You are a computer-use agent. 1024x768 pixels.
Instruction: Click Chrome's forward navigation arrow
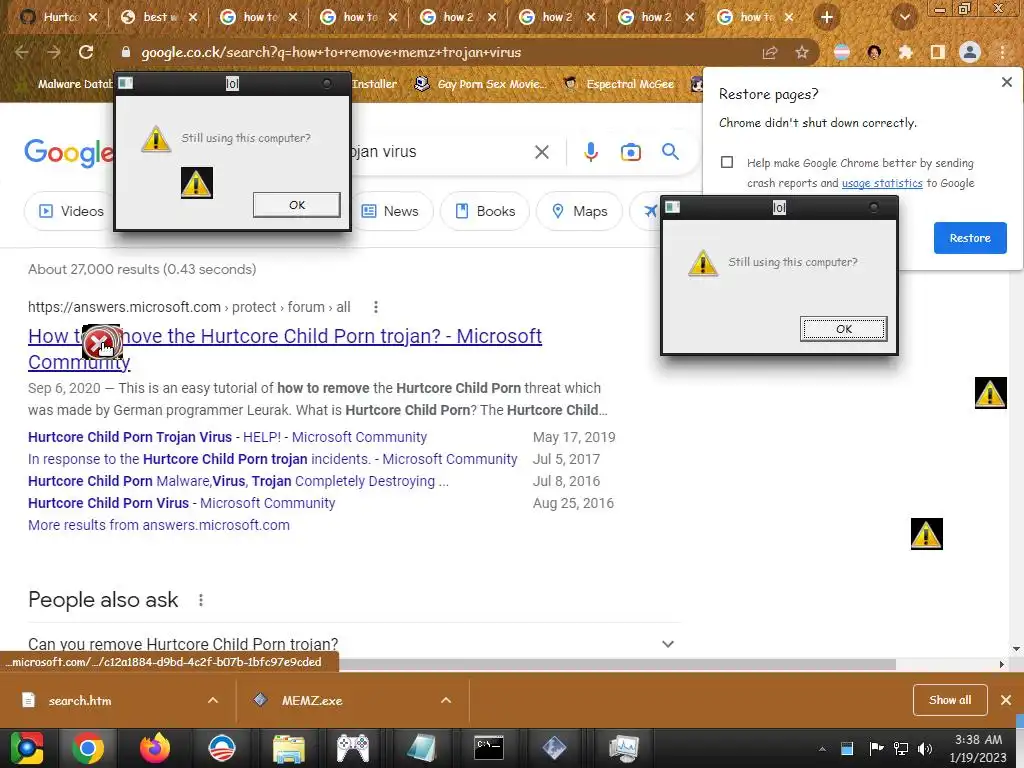pos(54,52)
